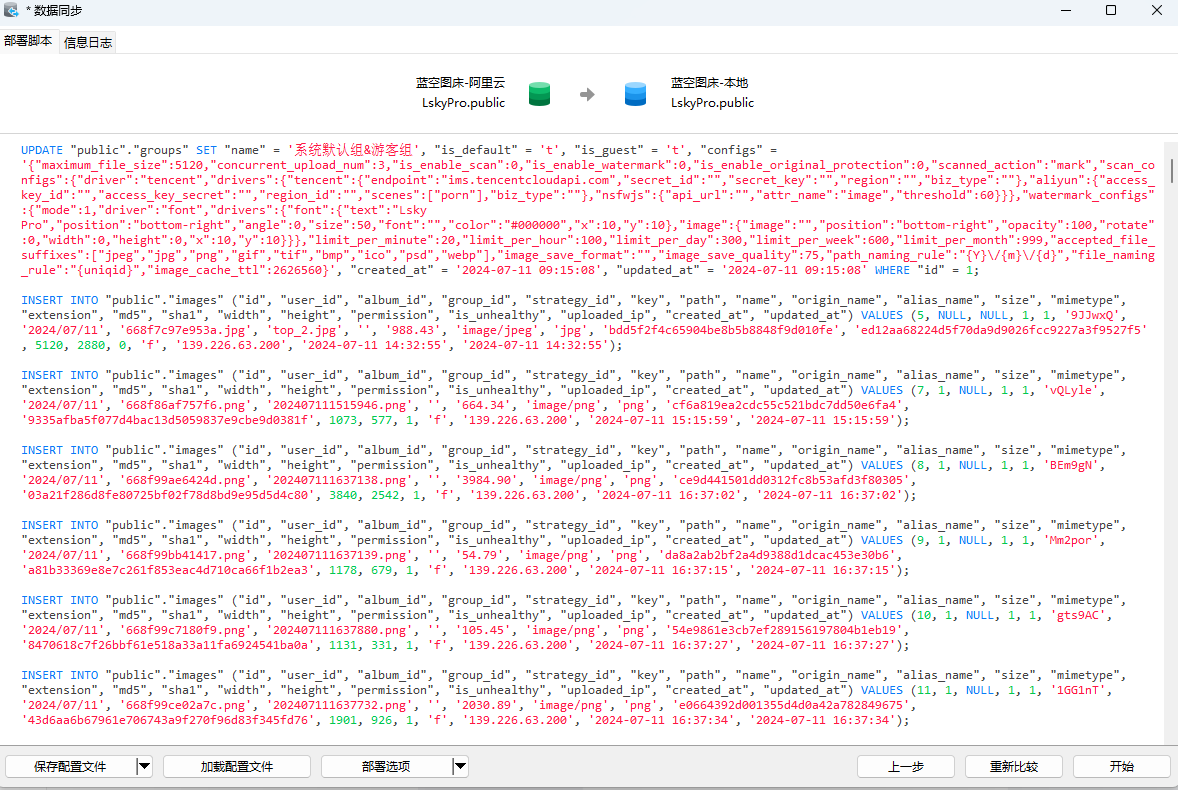Screen dimensions: 1178x790
Task: Click the key value 'gts9AC'
Action: pyautogui.click(x=1077, y=616)
